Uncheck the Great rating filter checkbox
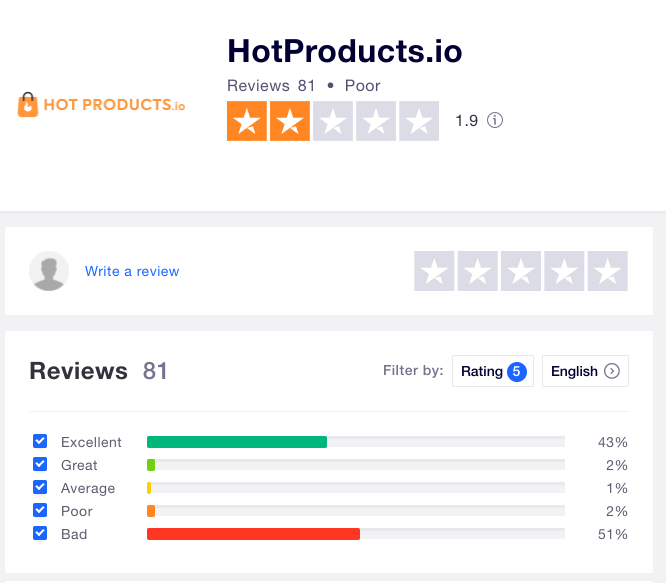This screenshot has width=666, height=583. click(x=40, y=464)
